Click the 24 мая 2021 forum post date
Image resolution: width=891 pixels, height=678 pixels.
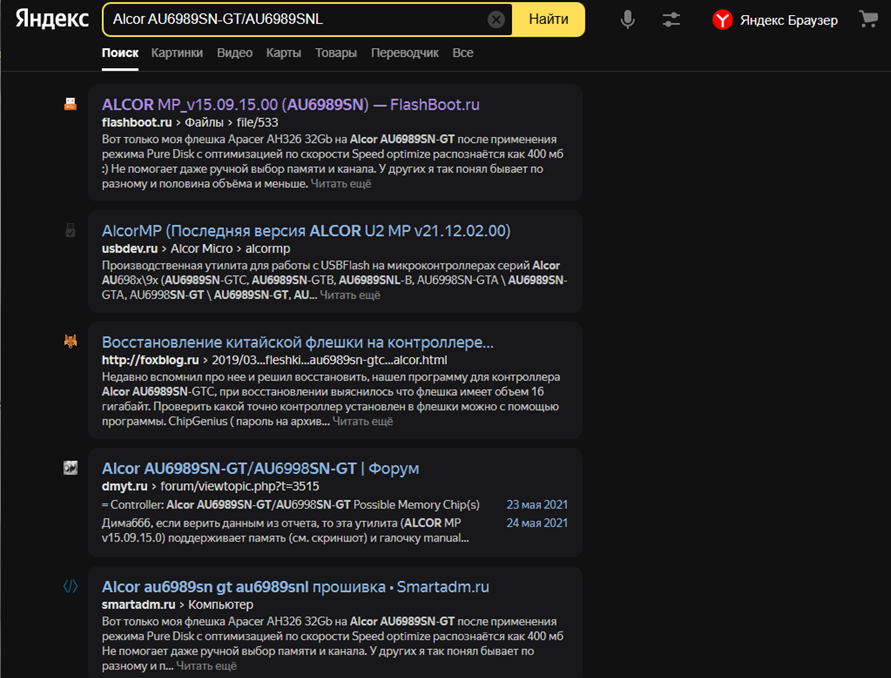[x=537, y=523]
